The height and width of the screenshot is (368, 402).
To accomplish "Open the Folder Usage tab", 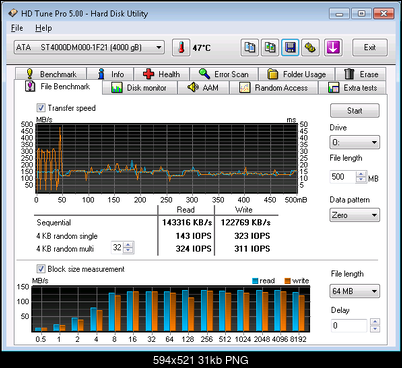I will [x=297, y=74].
